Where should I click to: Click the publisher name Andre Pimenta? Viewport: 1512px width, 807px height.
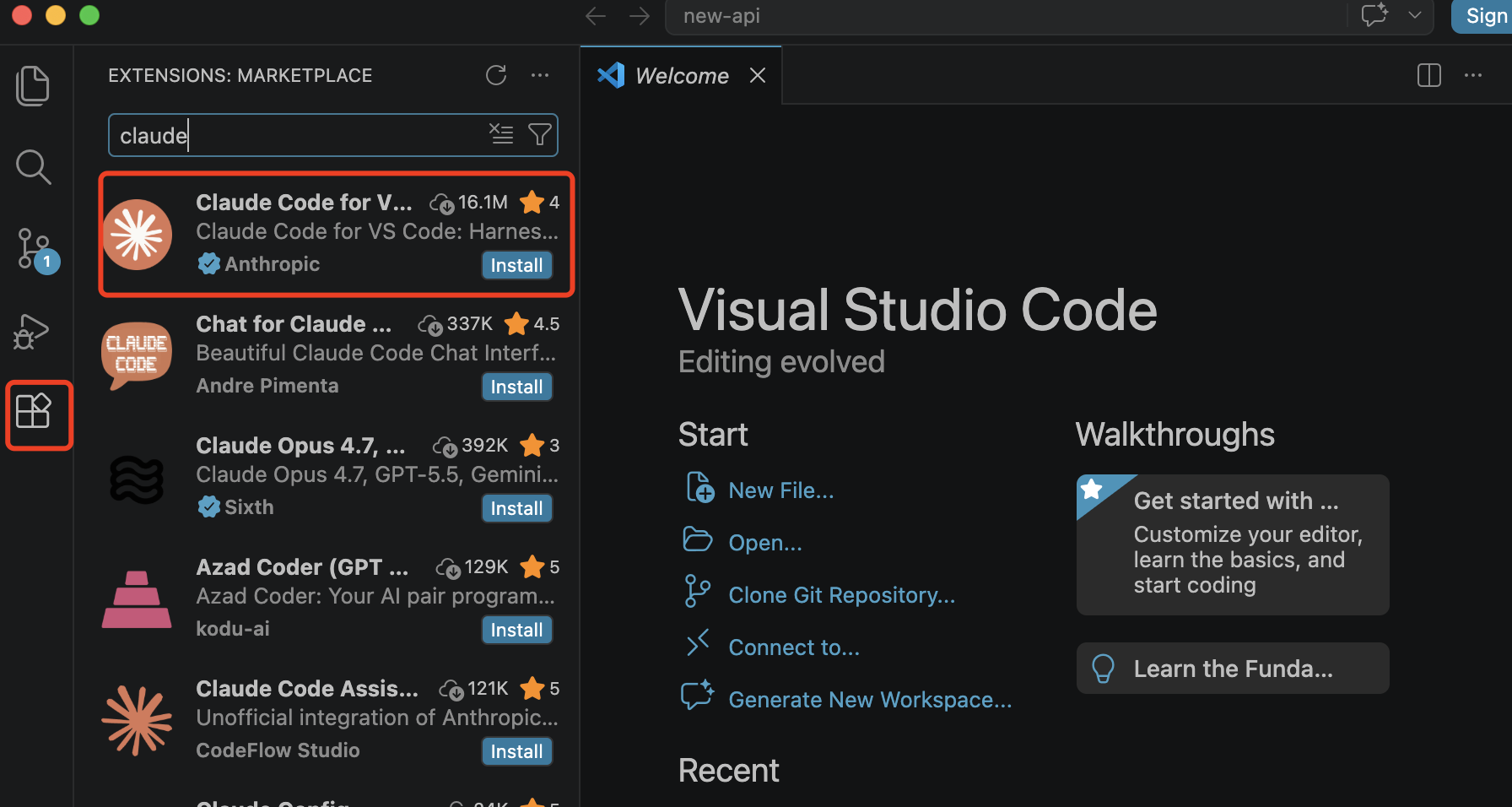click(x=267, y=386)
